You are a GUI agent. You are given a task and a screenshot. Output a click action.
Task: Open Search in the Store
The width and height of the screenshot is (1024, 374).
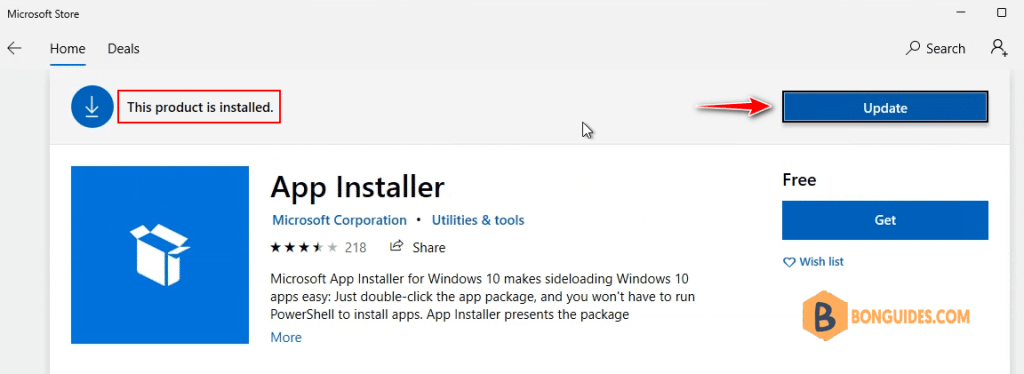click(935, 48)
